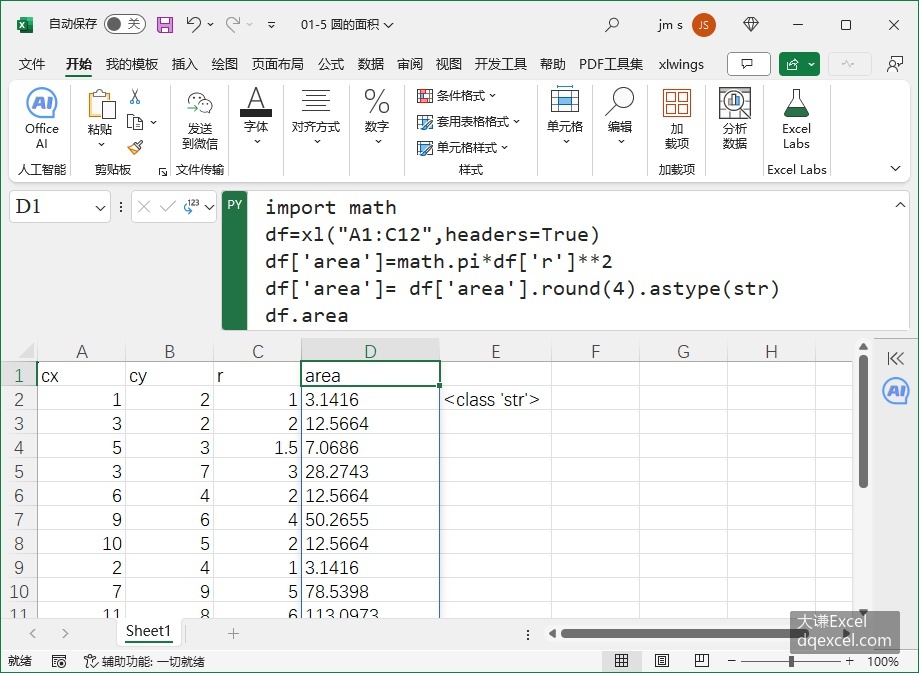Save the workbook with floppy icon
Screen dimensions: 919x673
pyautogui.click(x=165, y=25)
